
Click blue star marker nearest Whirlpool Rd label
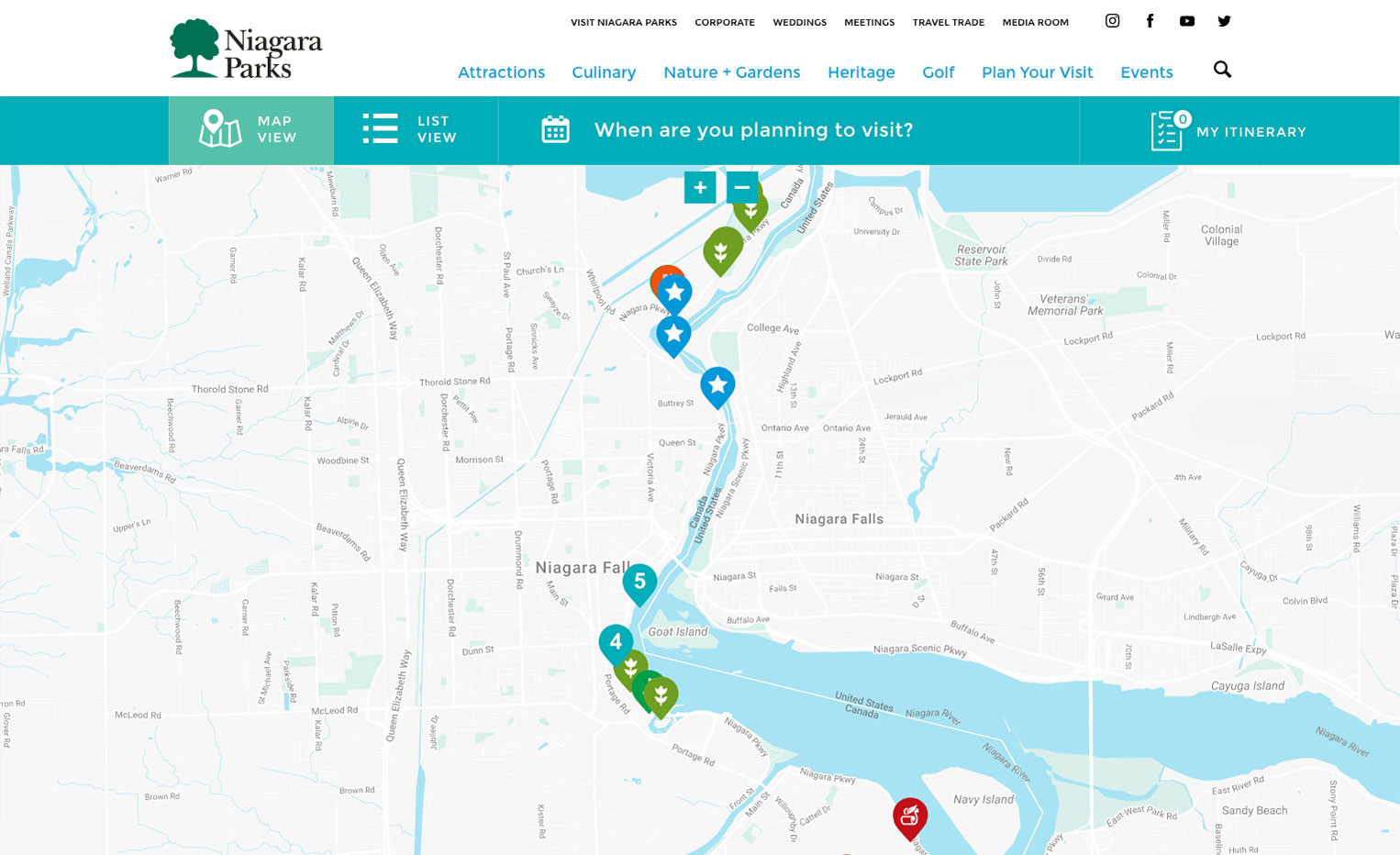click(x=673, y=335)
